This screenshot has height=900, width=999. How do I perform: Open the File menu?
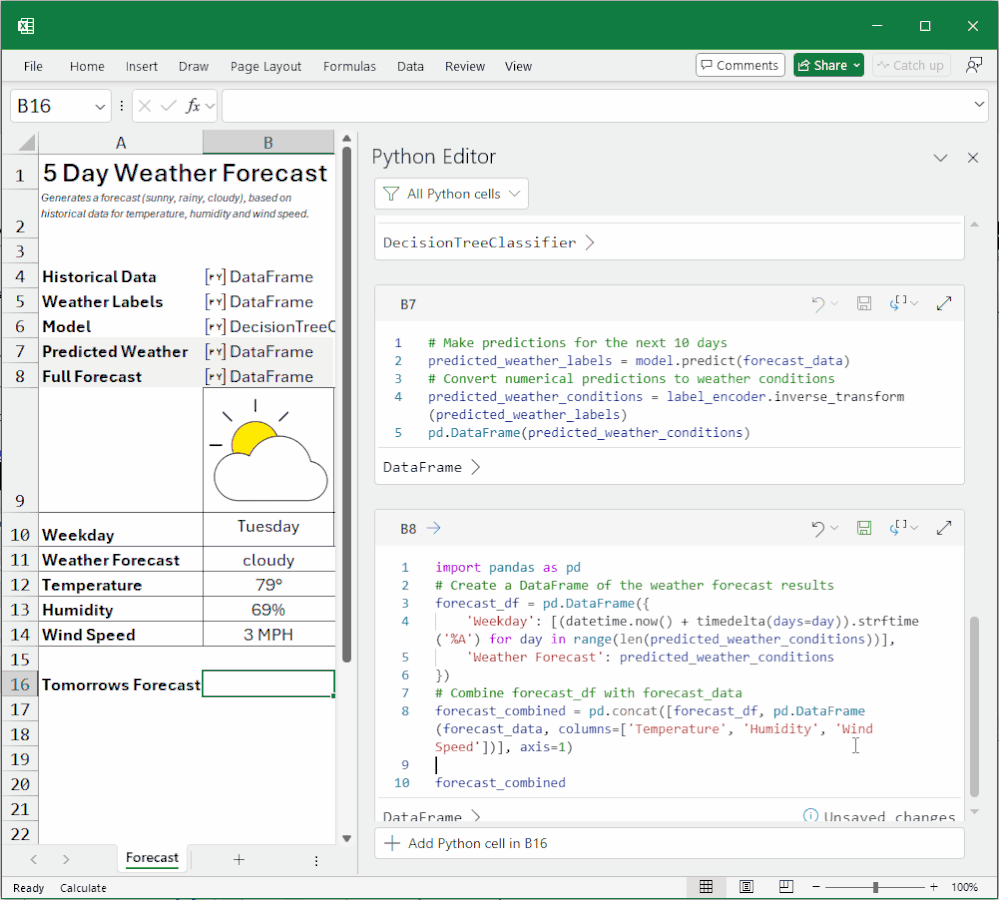point(33,66)
